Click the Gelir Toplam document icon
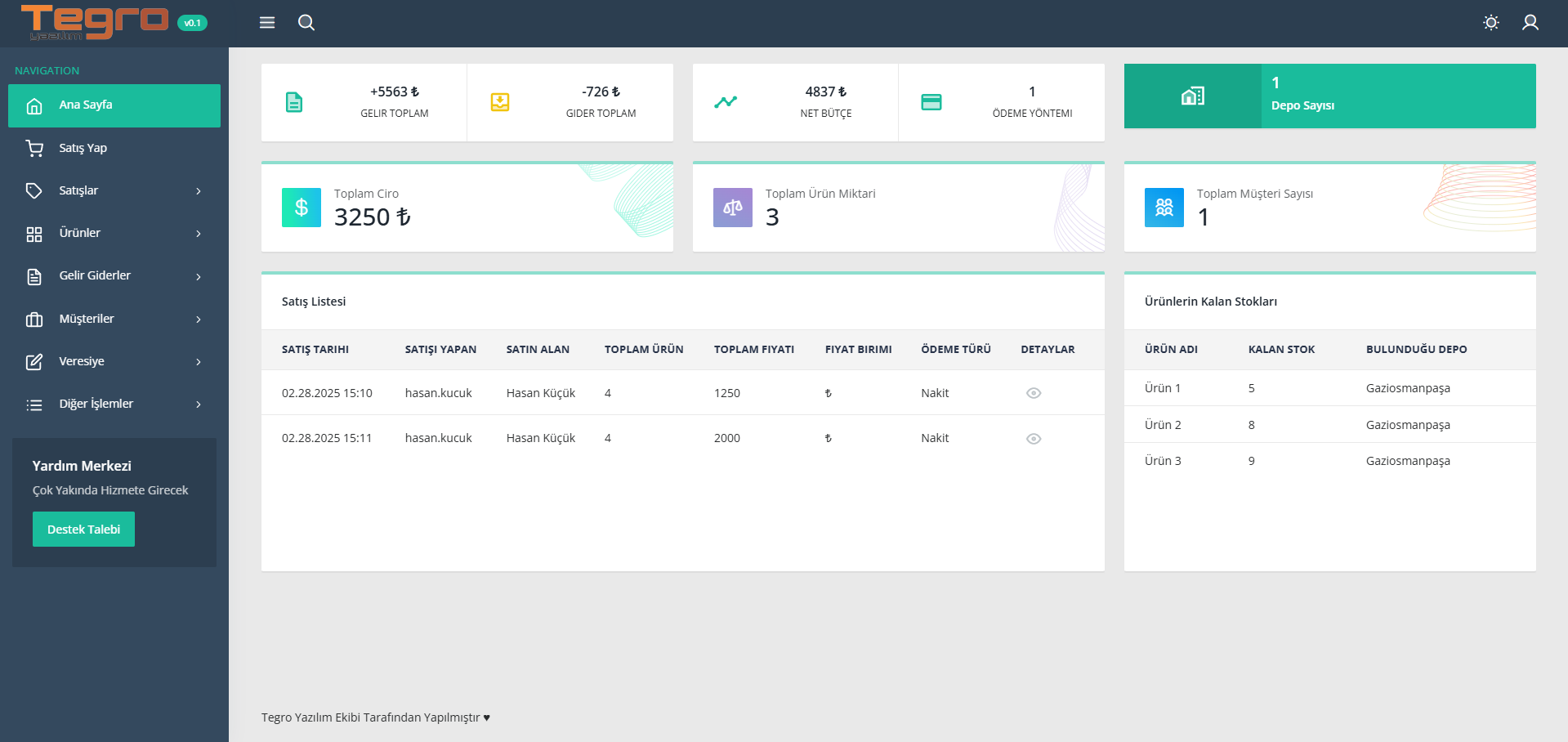This screenshot has height=742, width=1568. (x=294, y=102)
